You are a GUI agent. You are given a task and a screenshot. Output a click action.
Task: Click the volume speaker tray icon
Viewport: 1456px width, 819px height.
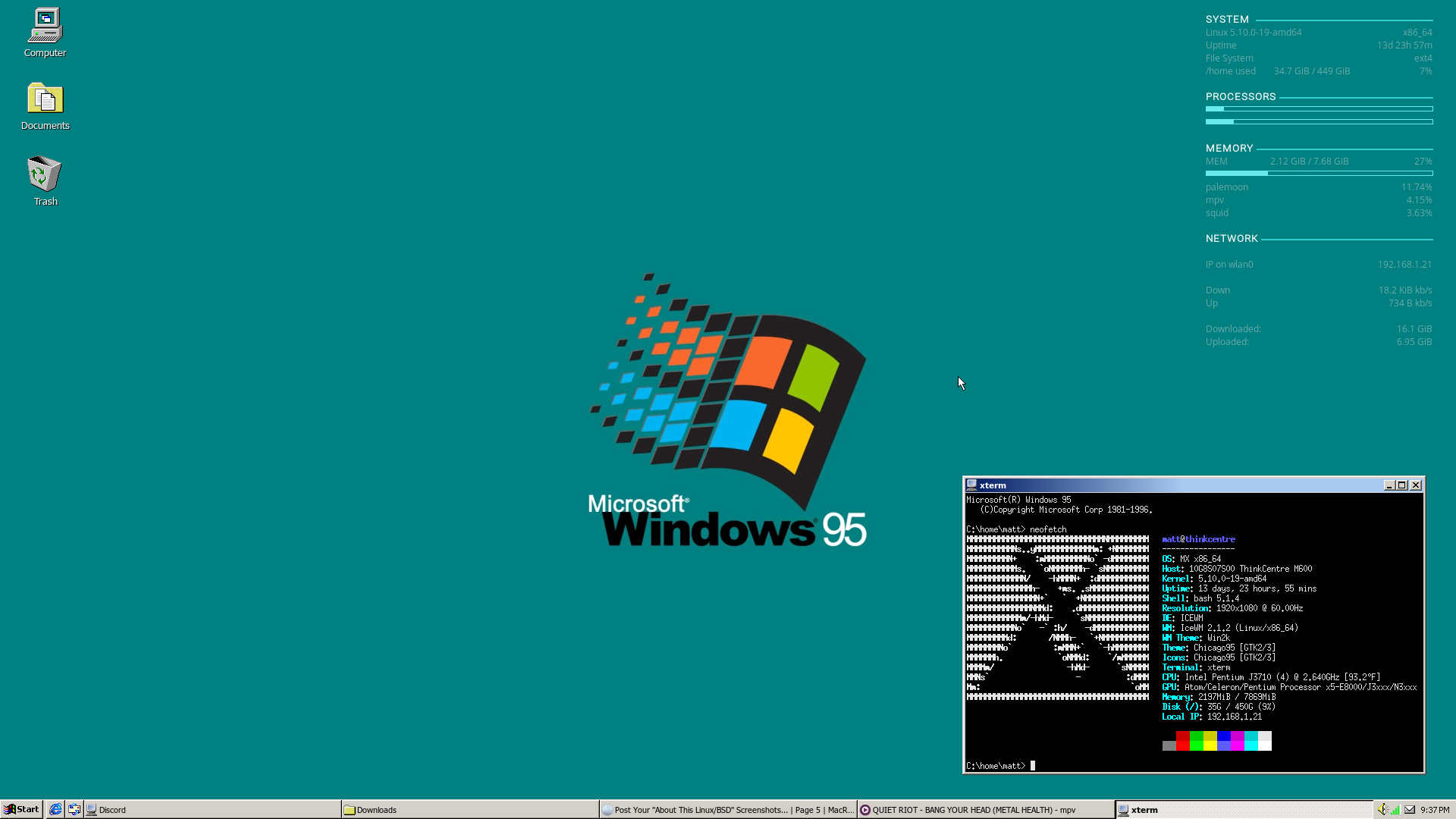[1382, 809]
